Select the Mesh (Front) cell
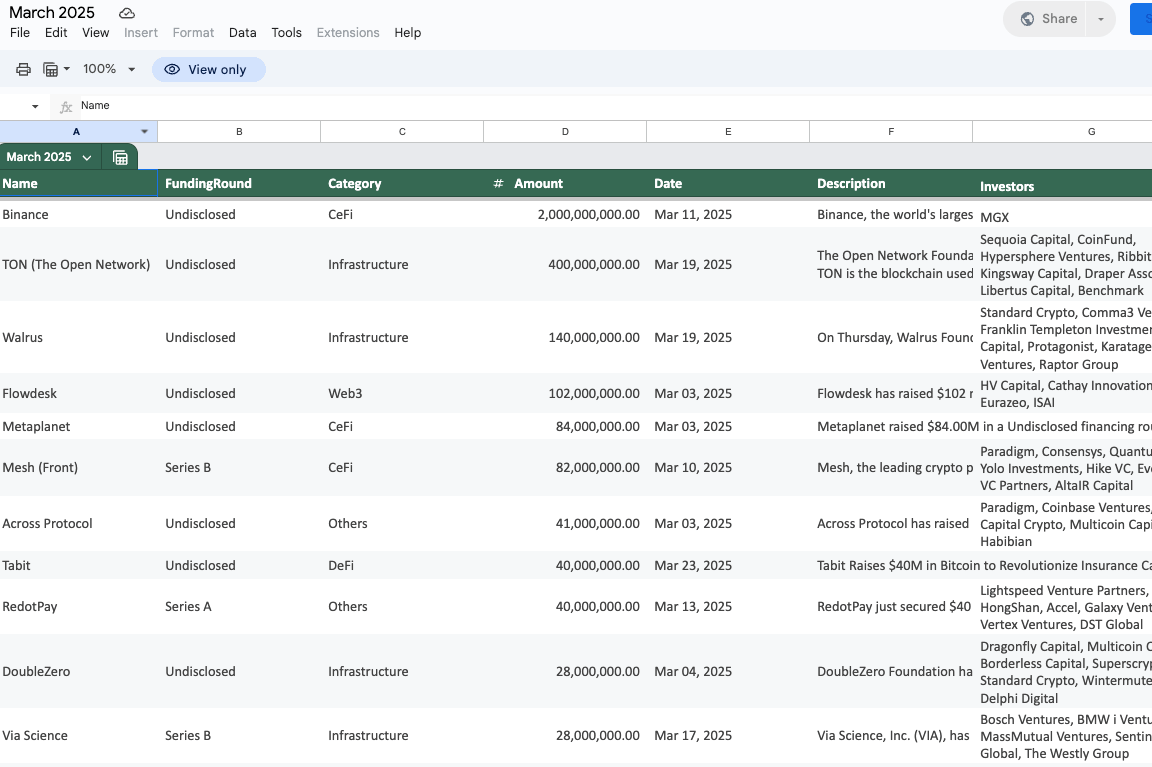The width and height of the screenshot is (1152, 767). pyautogui.click(x=79, y=467)
